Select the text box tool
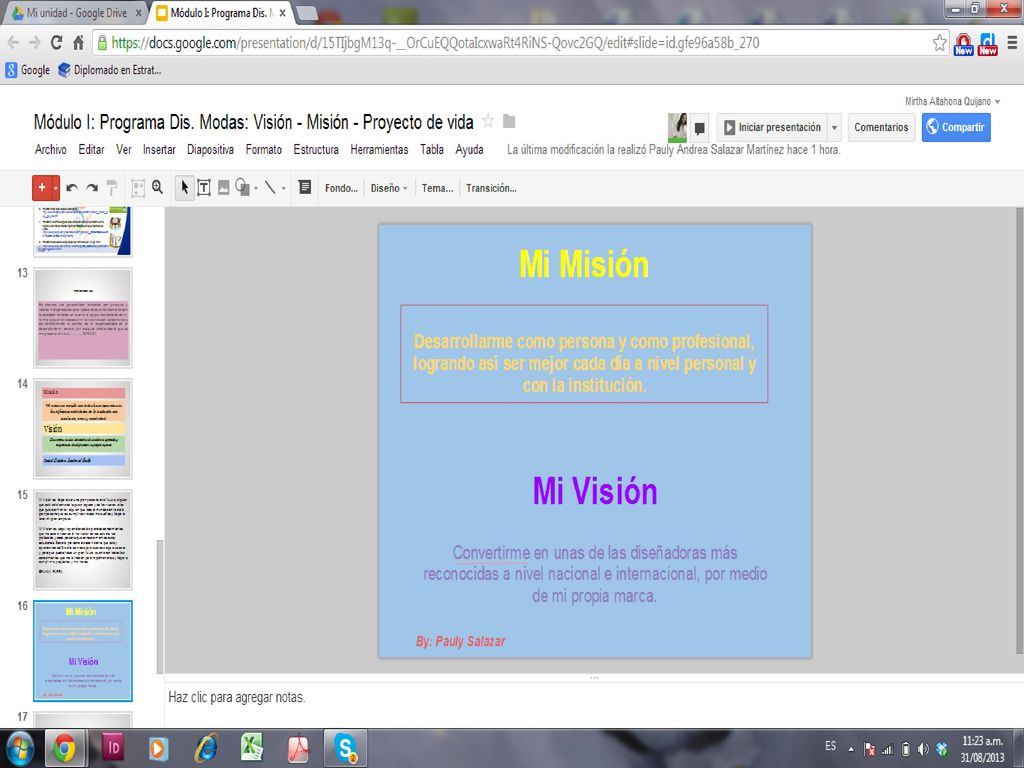 pos(204,188)
